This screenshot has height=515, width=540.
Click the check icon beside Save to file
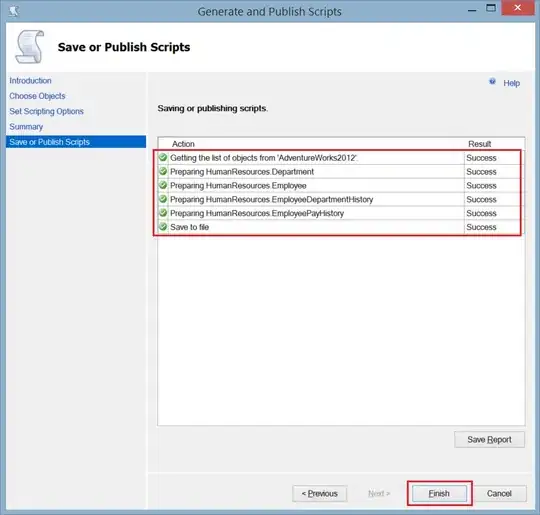click(x=163, y=226)
